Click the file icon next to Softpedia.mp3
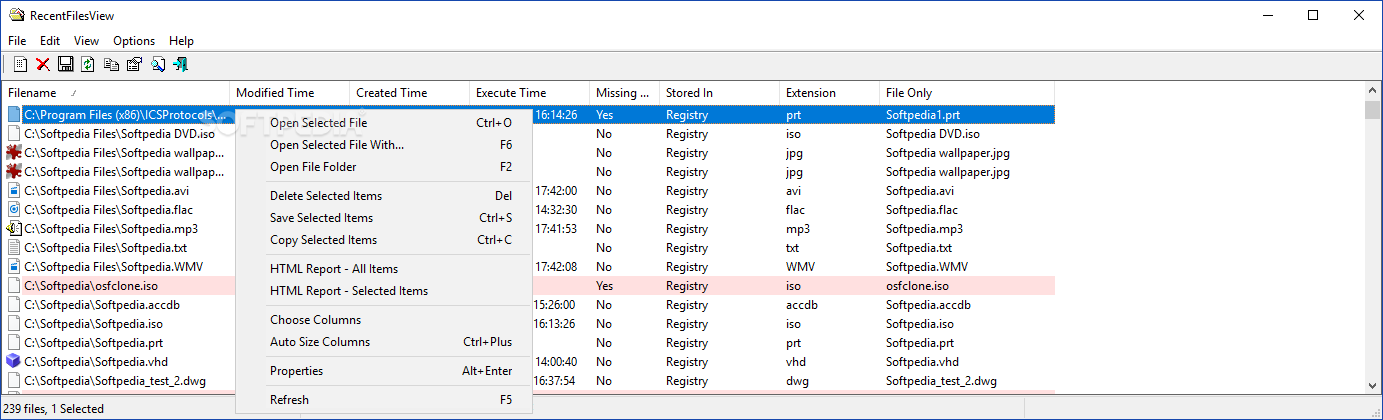 (x=14, y=229)
